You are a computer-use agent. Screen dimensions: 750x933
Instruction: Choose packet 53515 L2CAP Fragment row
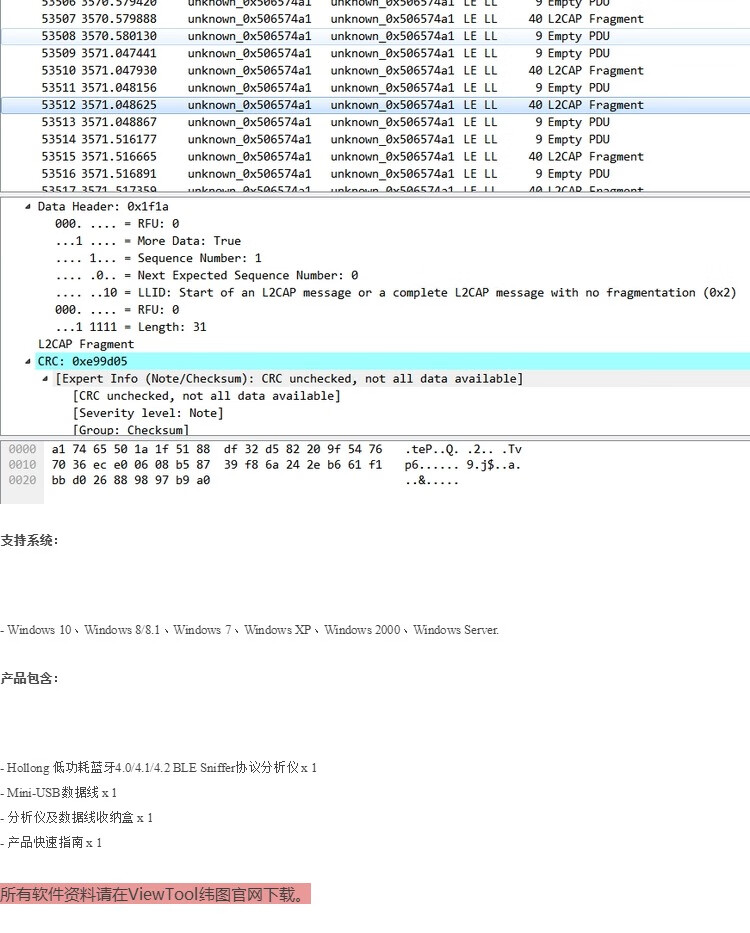[x=340, y=157]
